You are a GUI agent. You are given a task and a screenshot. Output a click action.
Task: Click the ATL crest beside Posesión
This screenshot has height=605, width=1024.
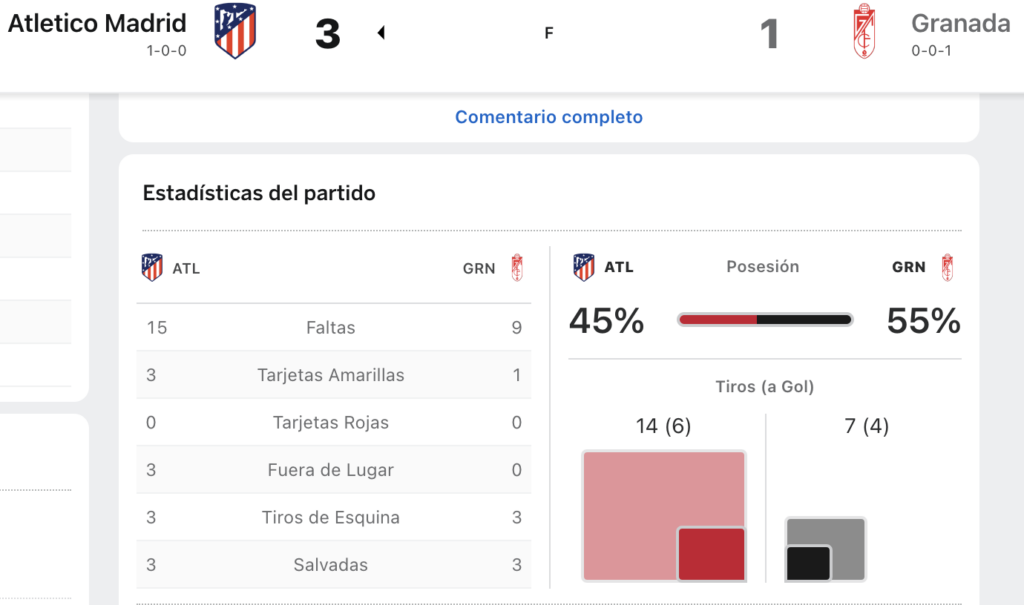584,267
